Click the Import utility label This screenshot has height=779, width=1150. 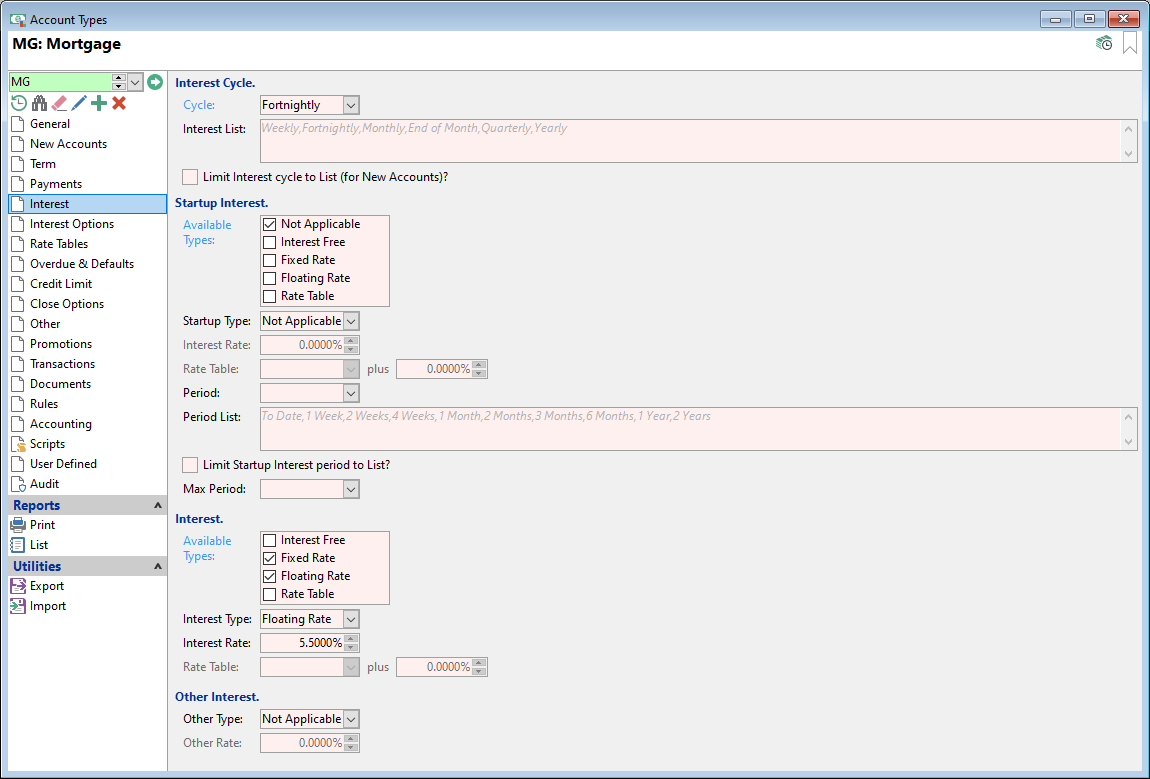(x=48, y=606)
